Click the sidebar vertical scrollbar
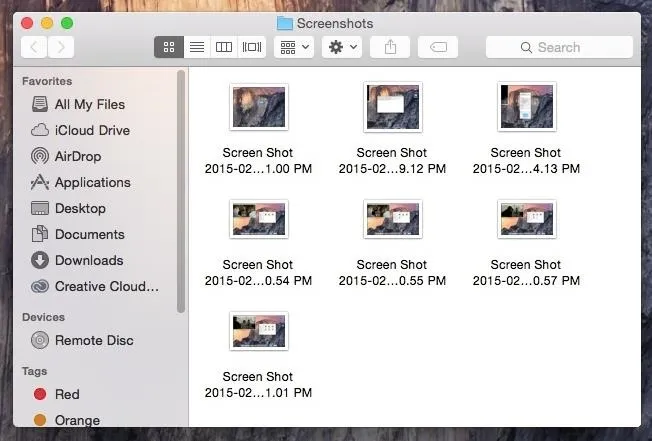The image size is (652, 441). tap(180, 191)
